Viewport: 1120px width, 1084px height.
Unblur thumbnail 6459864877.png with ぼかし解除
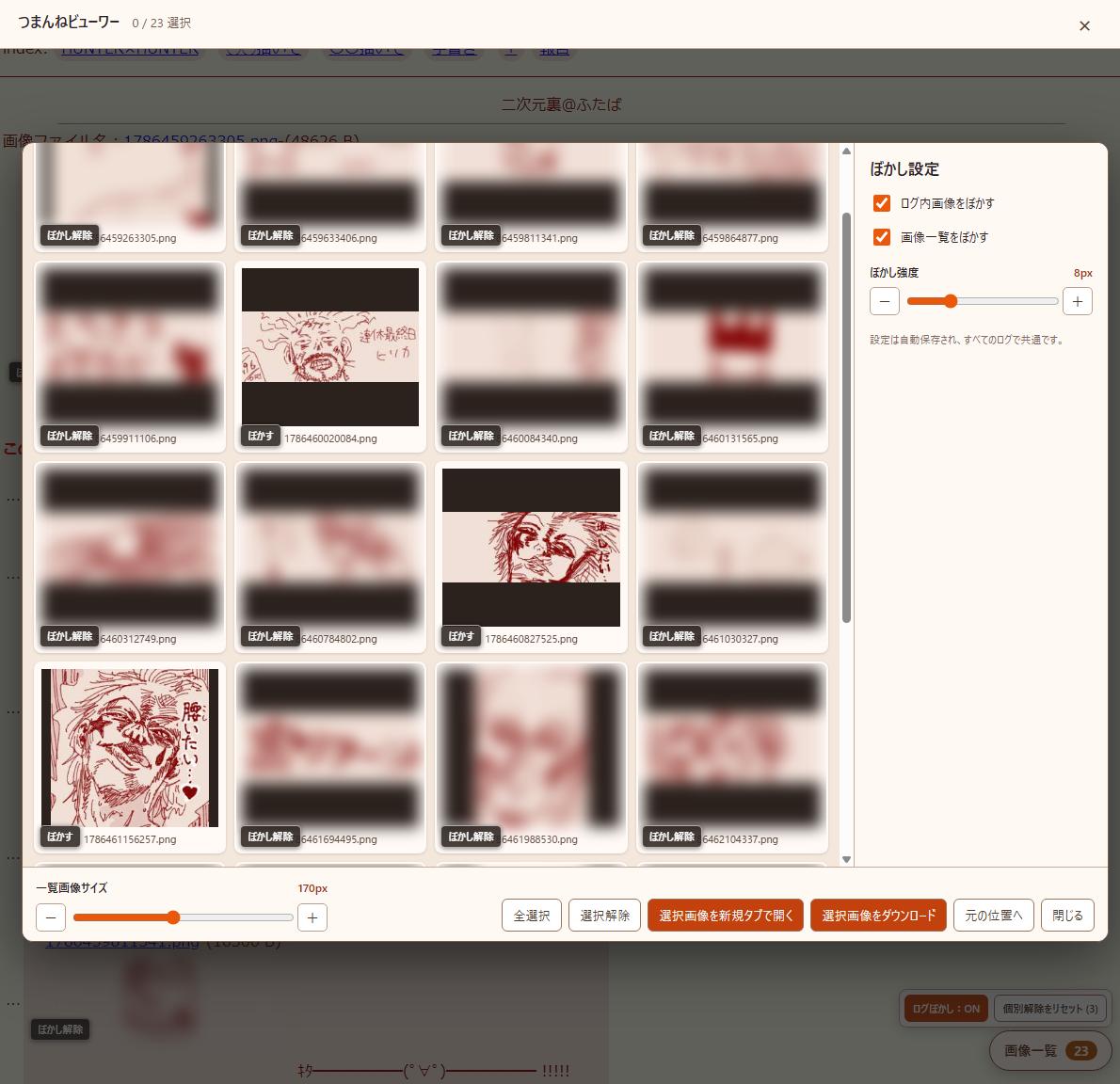671,235
